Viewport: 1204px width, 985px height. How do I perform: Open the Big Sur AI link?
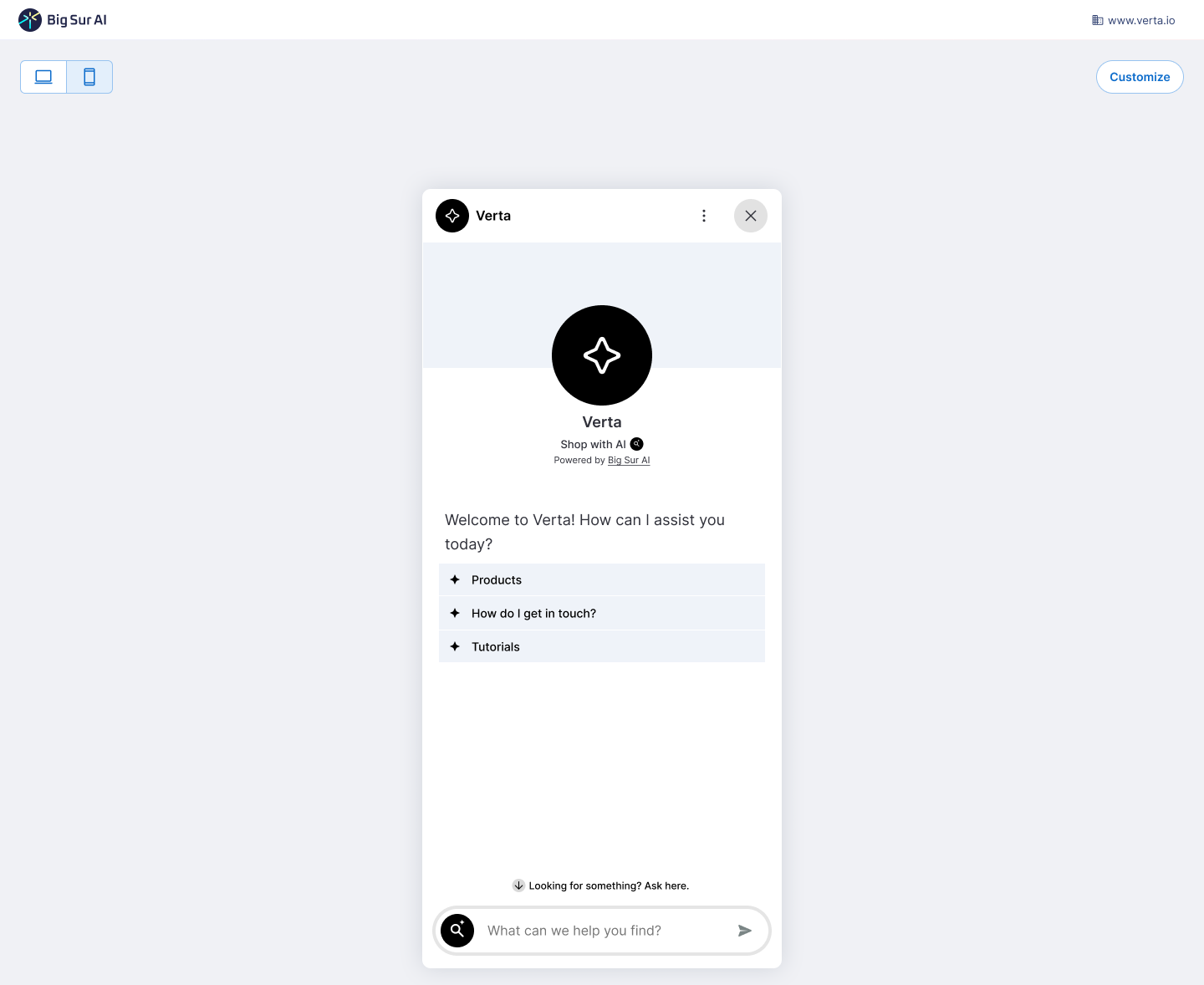629,460
